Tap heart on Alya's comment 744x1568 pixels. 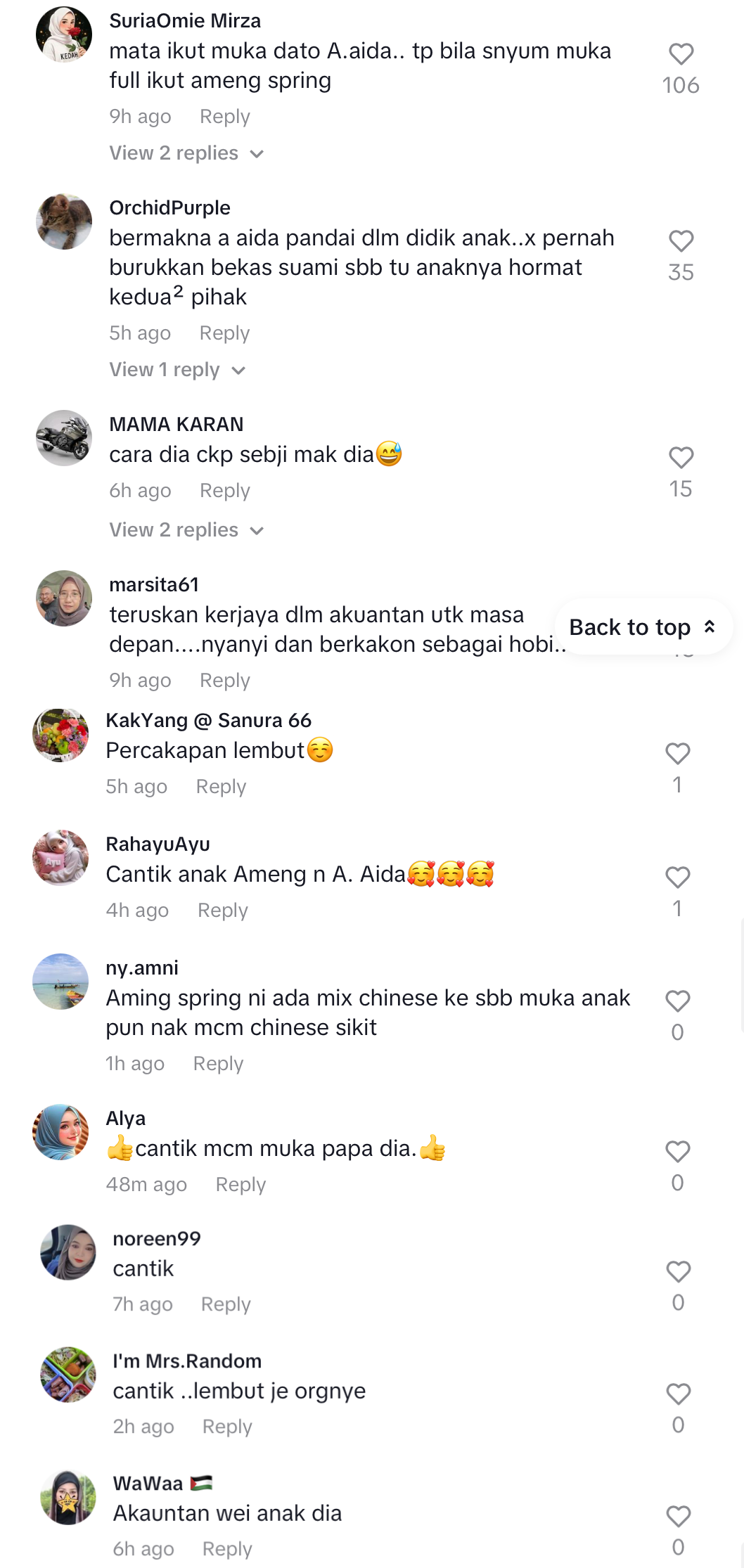[x=677, y=1152]
